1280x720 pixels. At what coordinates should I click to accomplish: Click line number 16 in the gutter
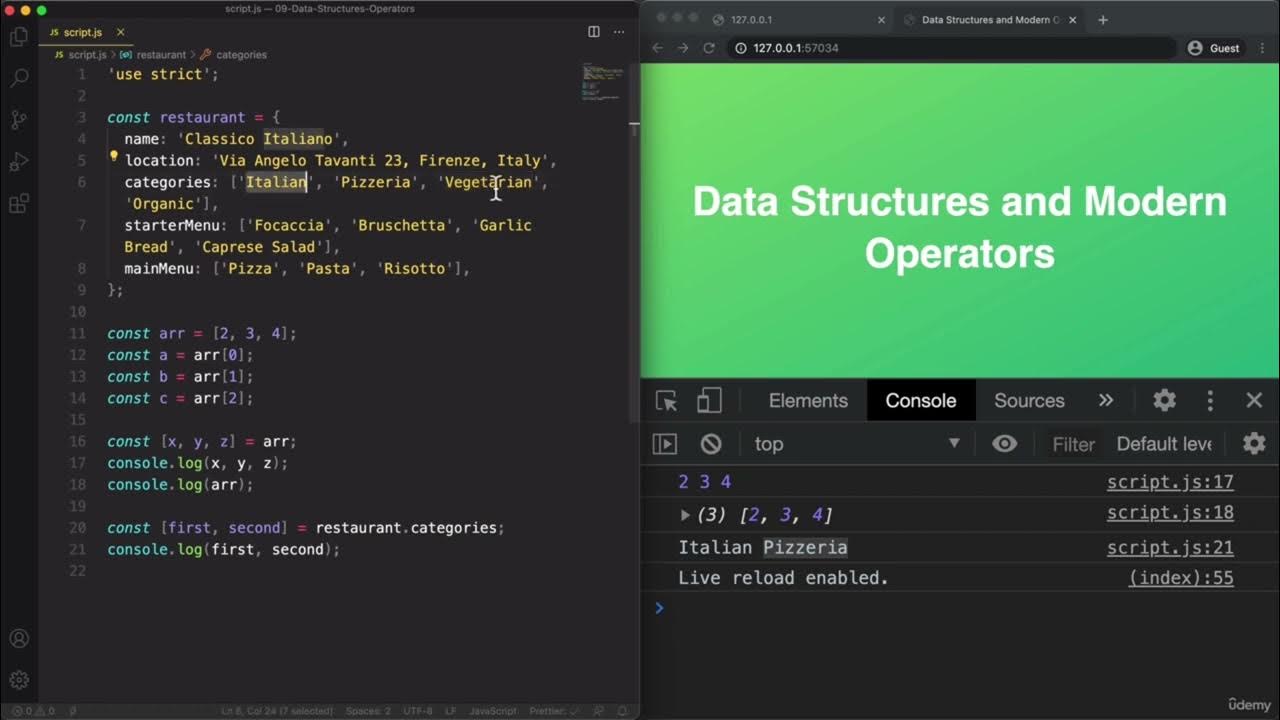[x=78, y=441]
